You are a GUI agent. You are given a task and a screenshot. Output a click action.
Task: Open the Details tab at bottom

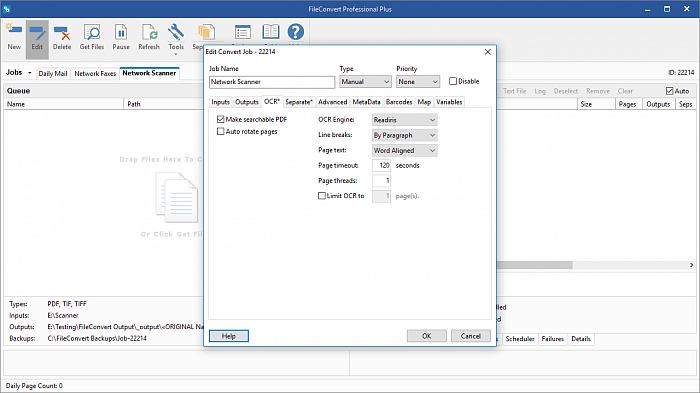click(x=581, y=339)
